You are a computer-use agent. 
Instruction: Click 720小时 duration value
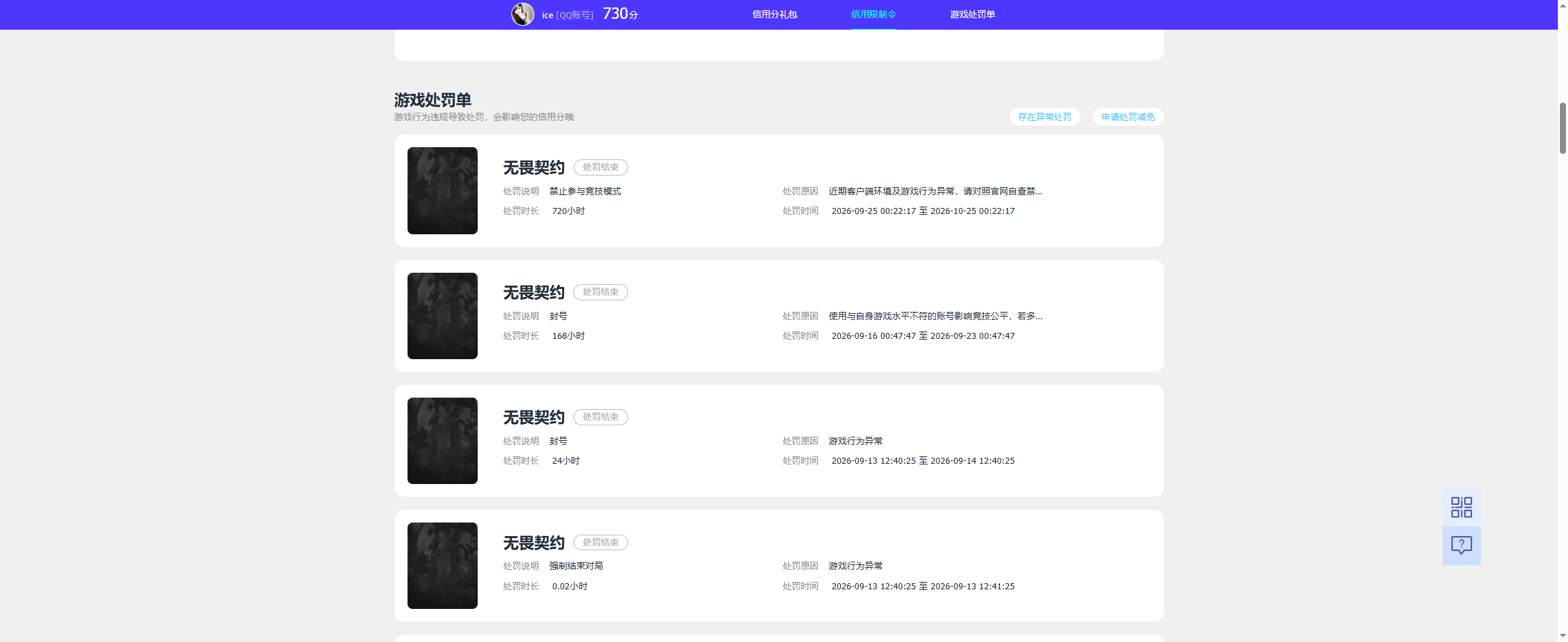(568, 211)
